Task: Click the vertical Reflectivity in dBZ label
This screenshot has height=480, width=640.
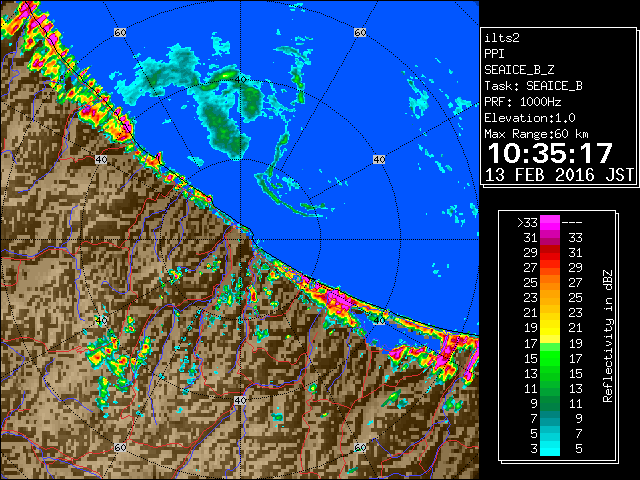Action: [608, 336]
